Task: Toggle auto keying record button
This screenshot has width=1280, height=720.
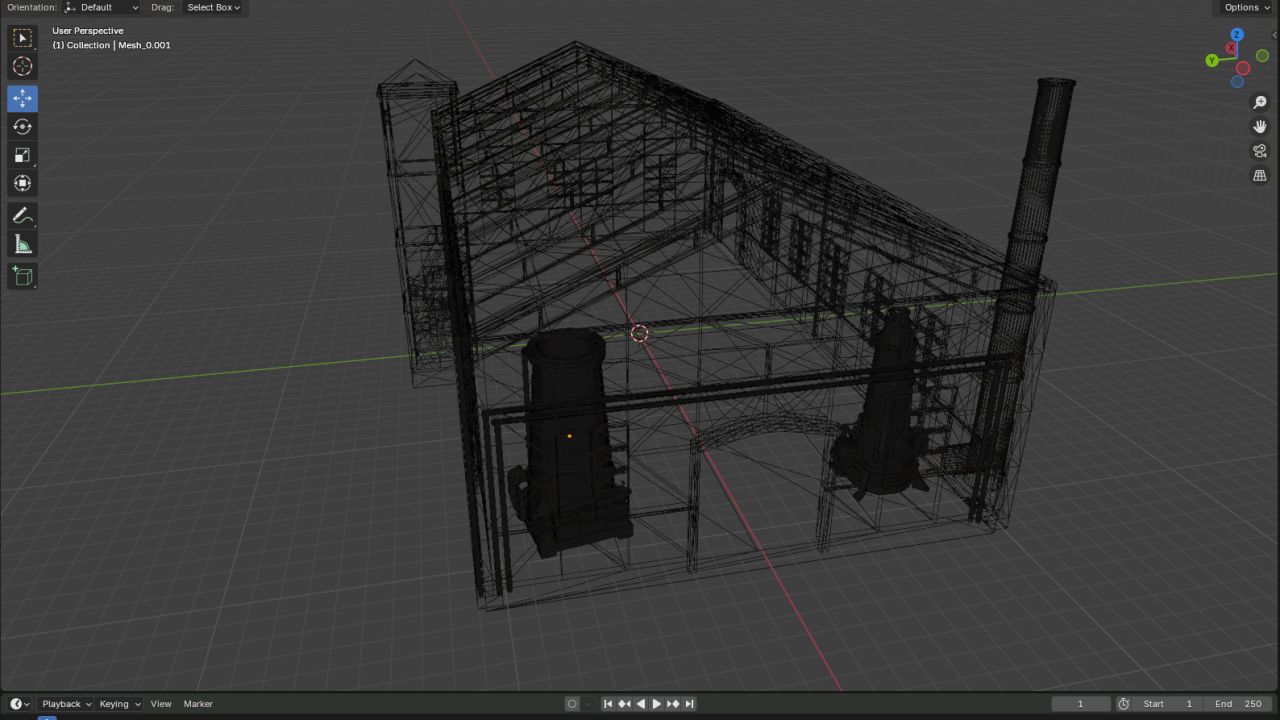Action: tap(572, 704)
